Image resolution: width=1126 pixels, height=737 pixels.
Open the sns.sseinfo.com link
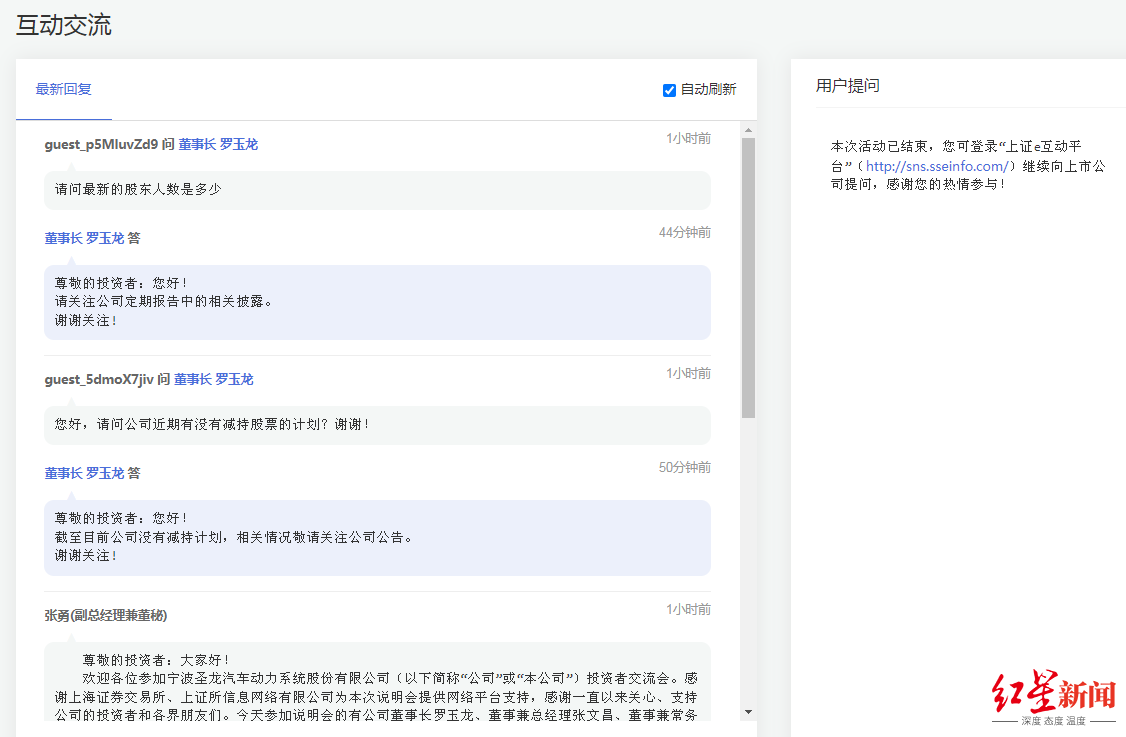point(937,166)
